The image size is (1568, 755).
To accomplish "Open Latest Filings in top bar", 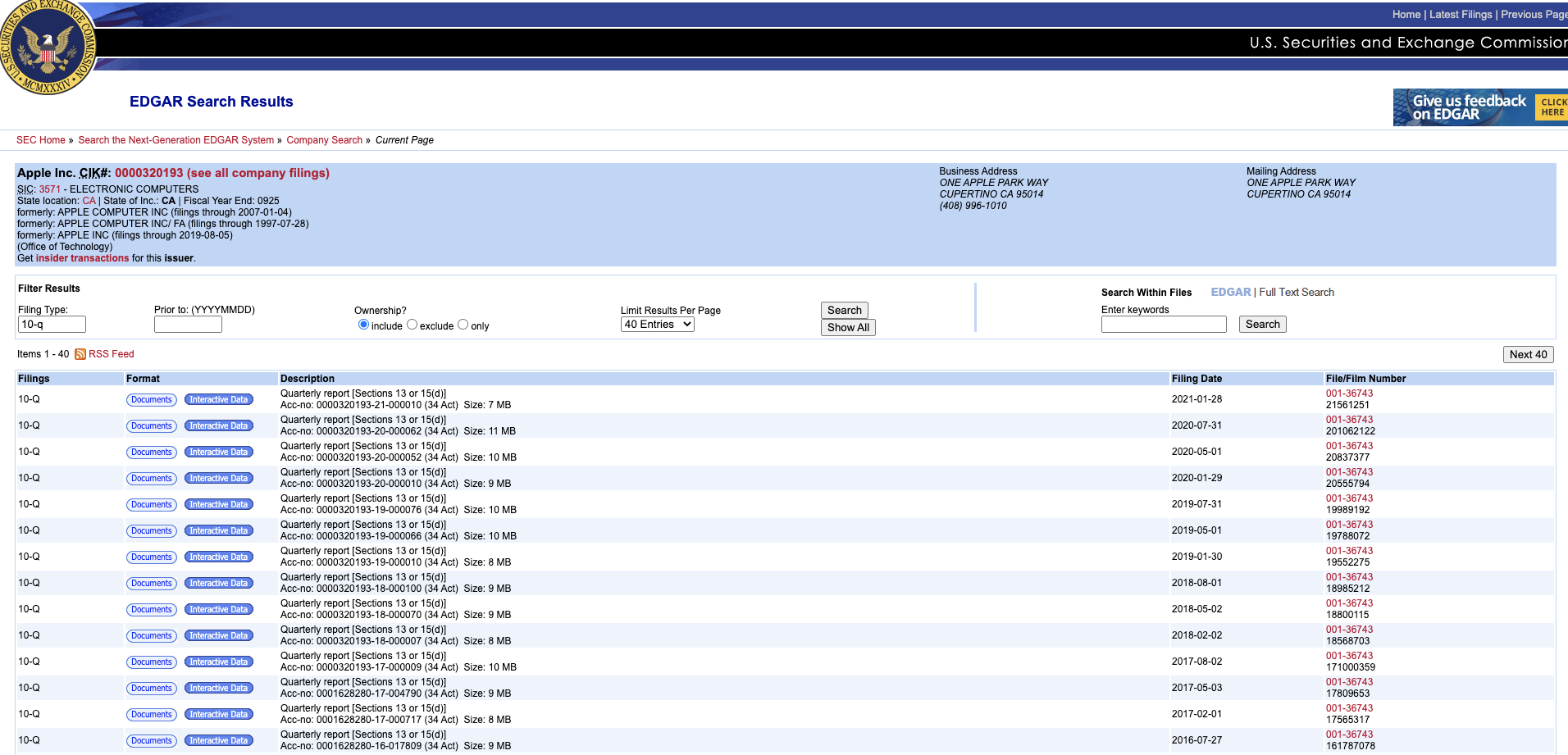I will [x=1461, y=15].
